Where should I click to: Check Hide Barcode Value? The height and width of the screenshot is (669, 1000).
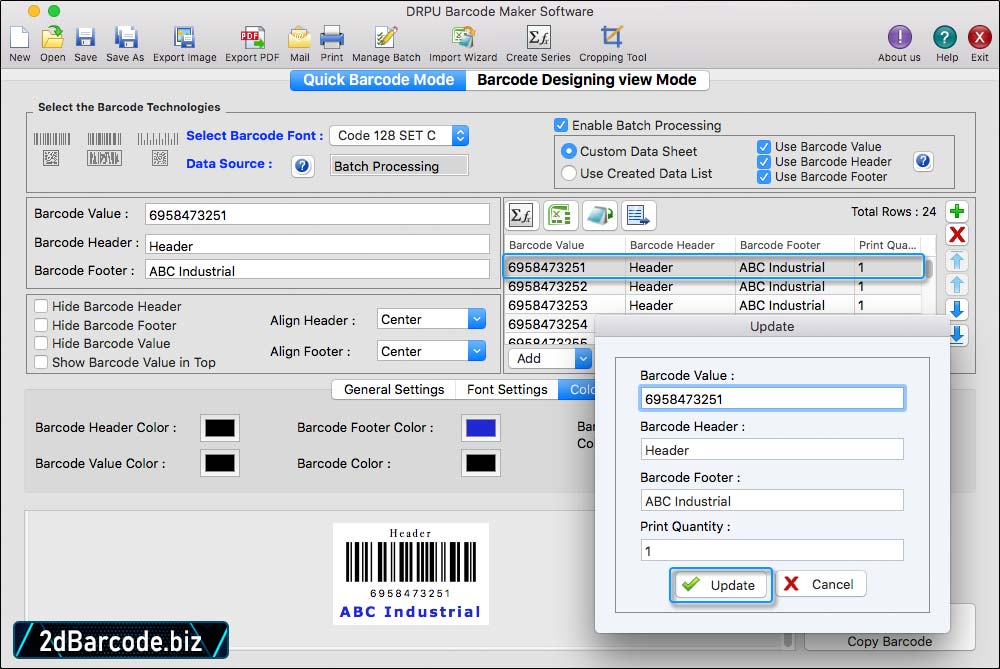tap(41, 343)
